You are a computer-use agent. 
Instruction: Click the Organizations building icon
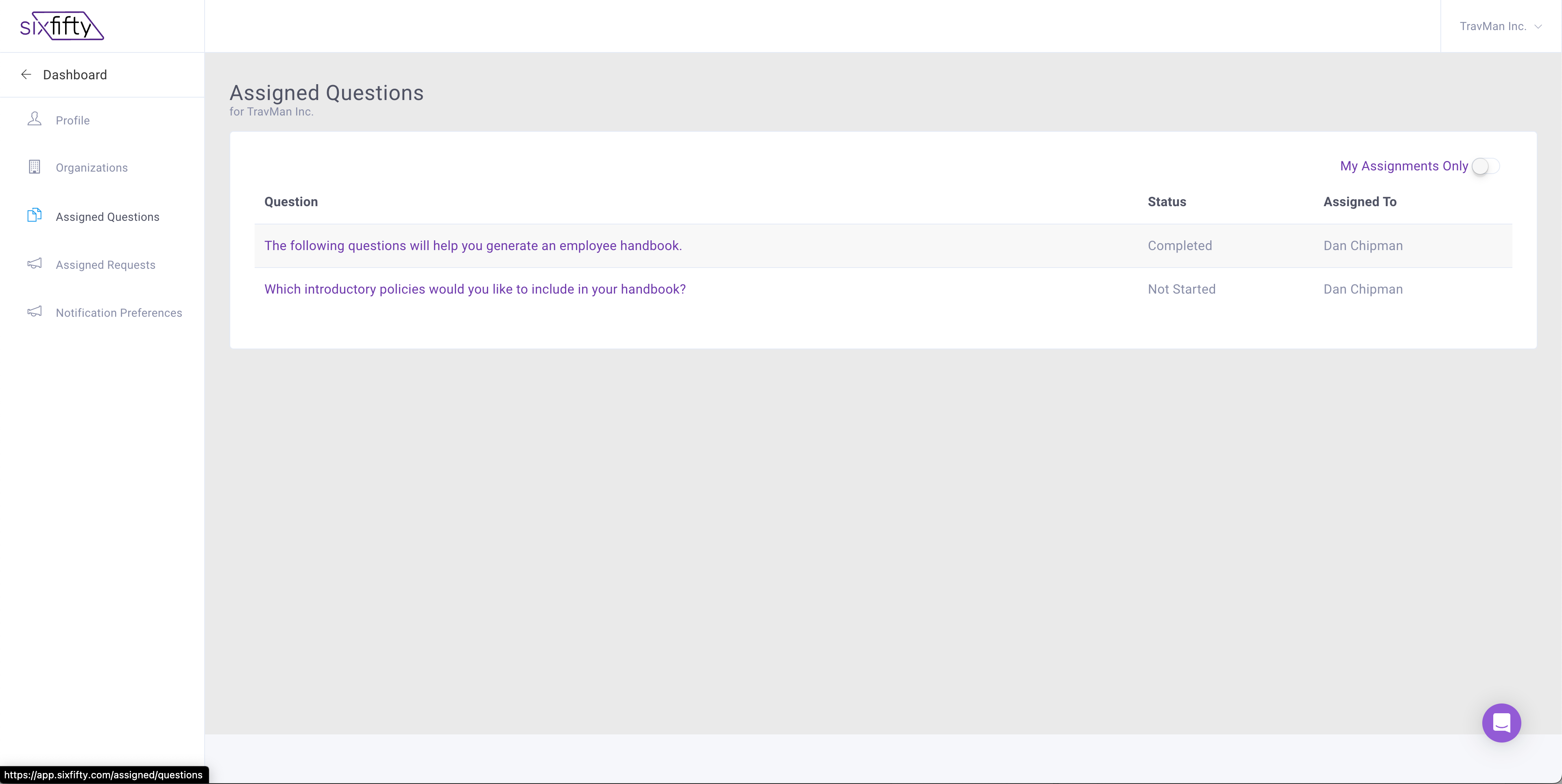click(x=35, y=167)
